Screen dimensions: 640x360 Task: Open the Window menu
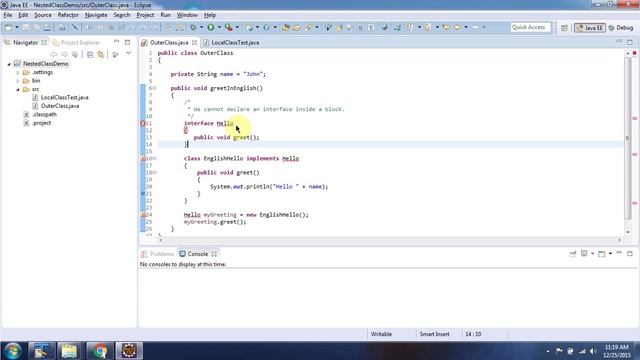[187, 15]
